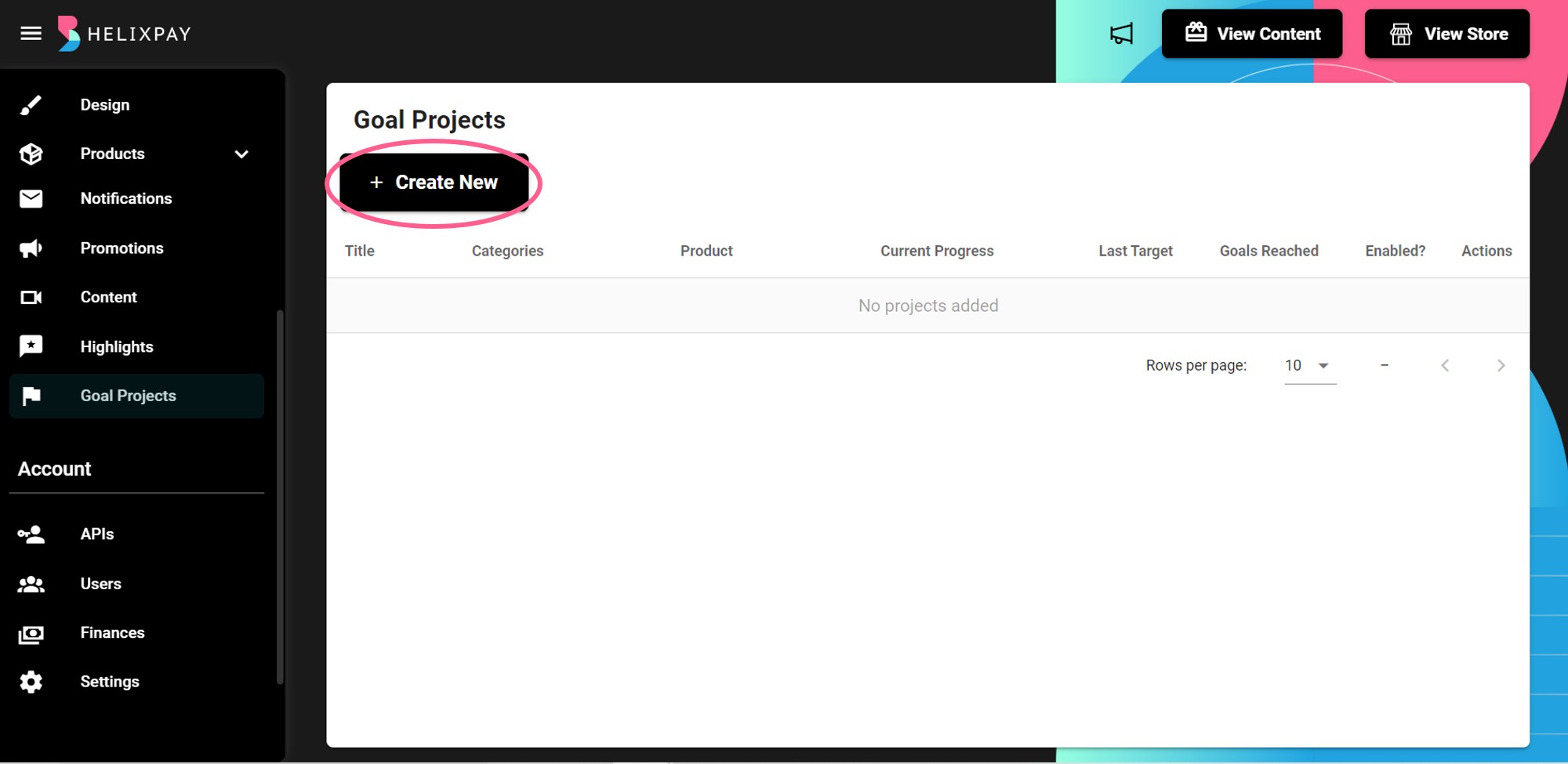This screenshot has height=764, width=1568.
Task: Click the Actions column header
Action: pos(1486,251)
